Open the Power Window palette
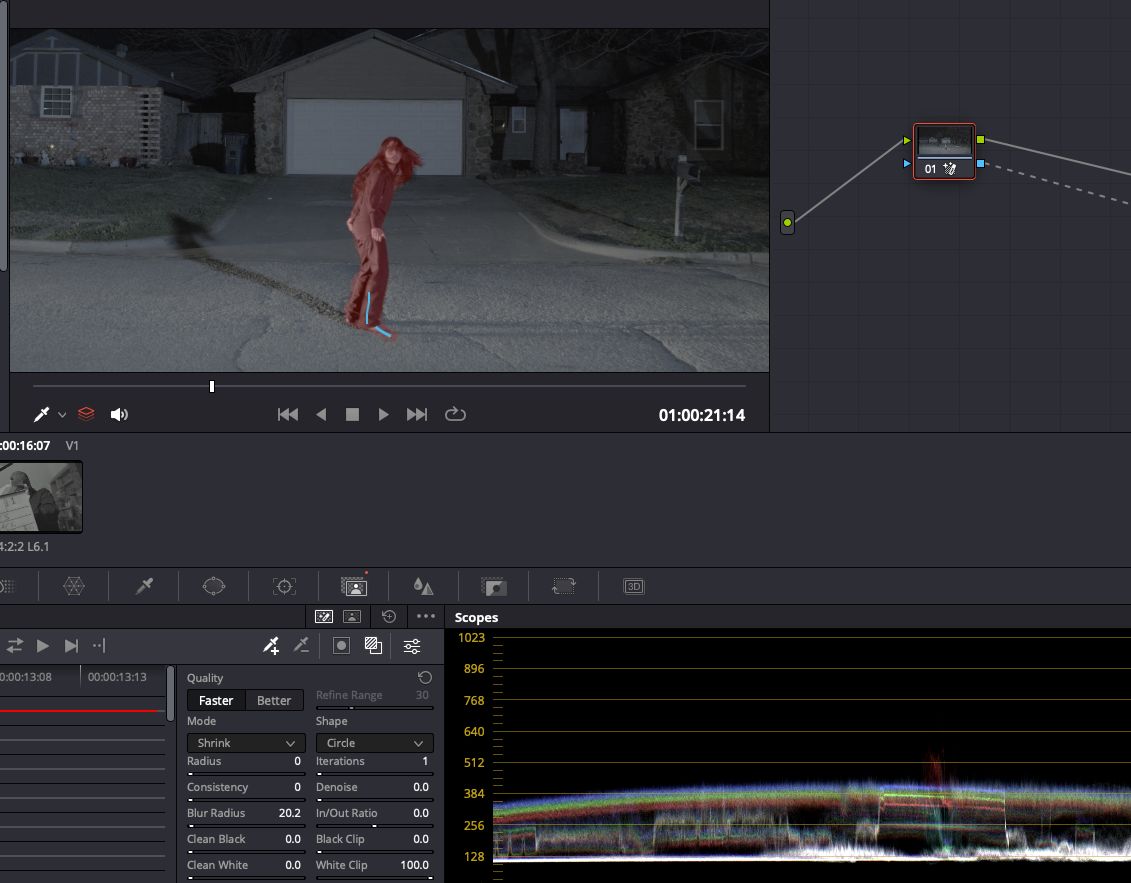 [214, 587]
